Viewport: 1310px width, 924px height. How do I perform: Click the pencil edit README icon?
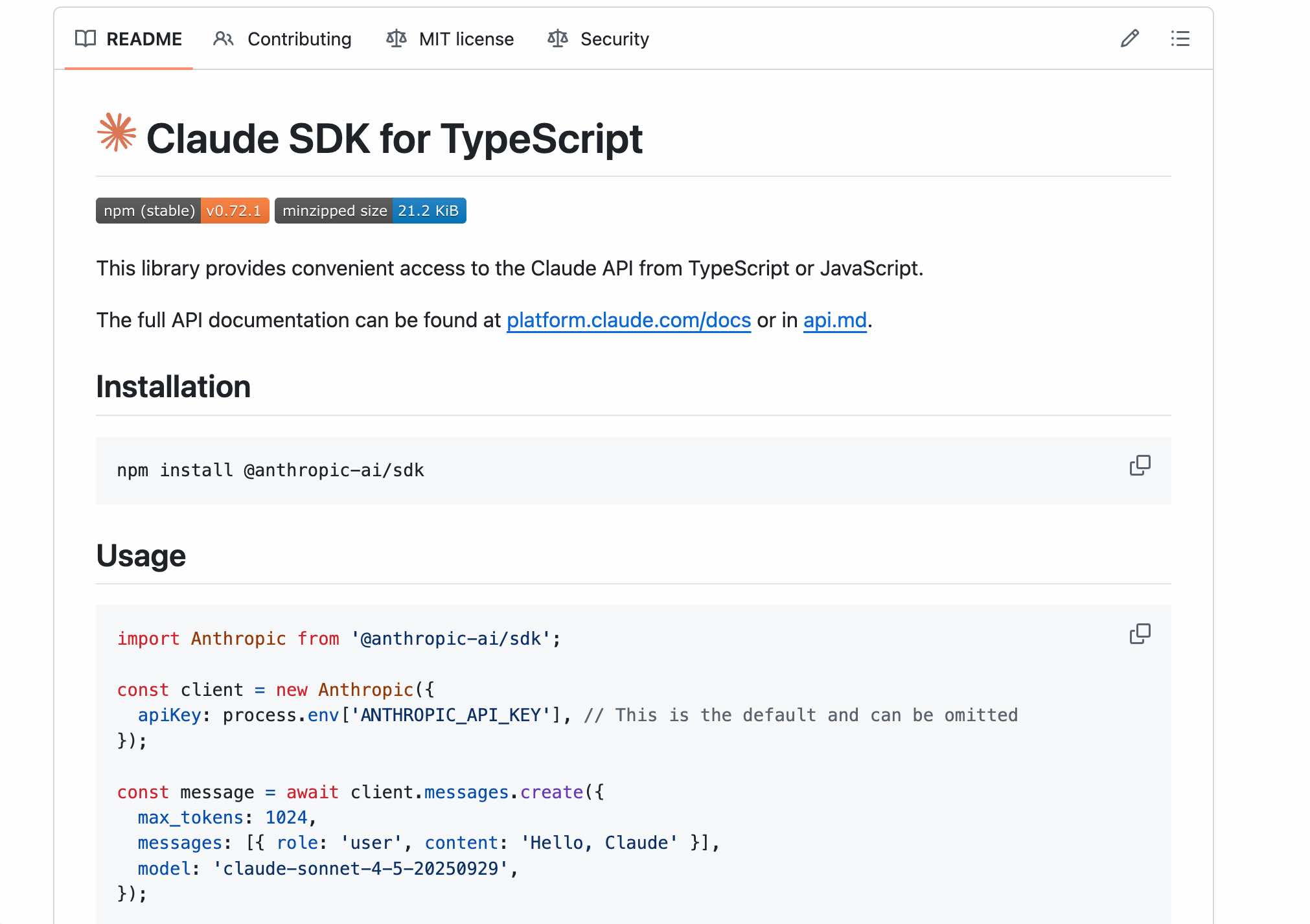click(x=1129, y=39)
